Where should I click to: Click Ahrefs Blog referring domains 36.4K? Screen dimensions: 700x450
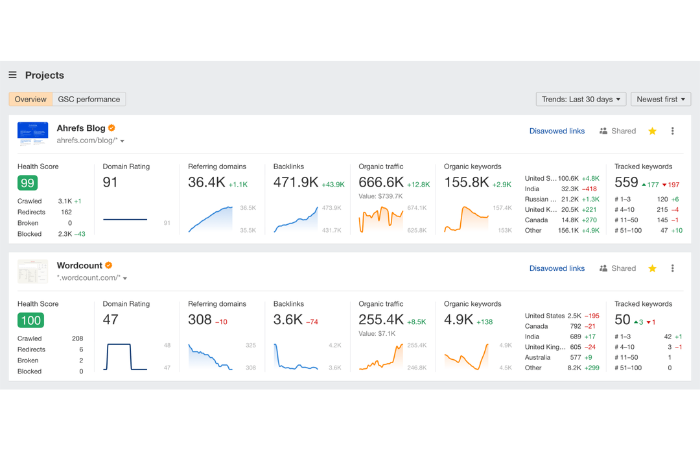[206, 182]
